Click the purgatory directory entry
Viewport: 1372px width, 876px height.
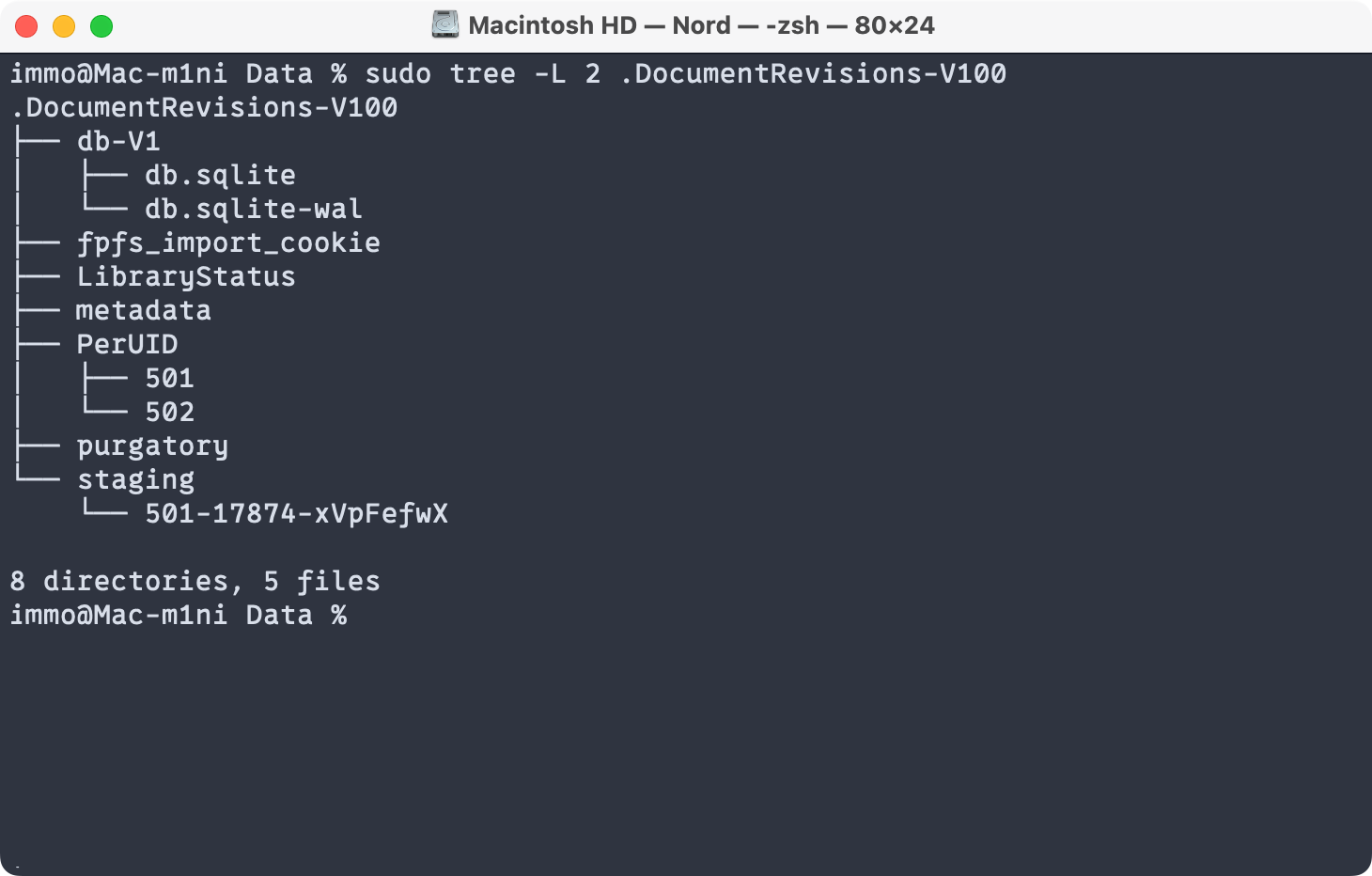click(152, 446)
